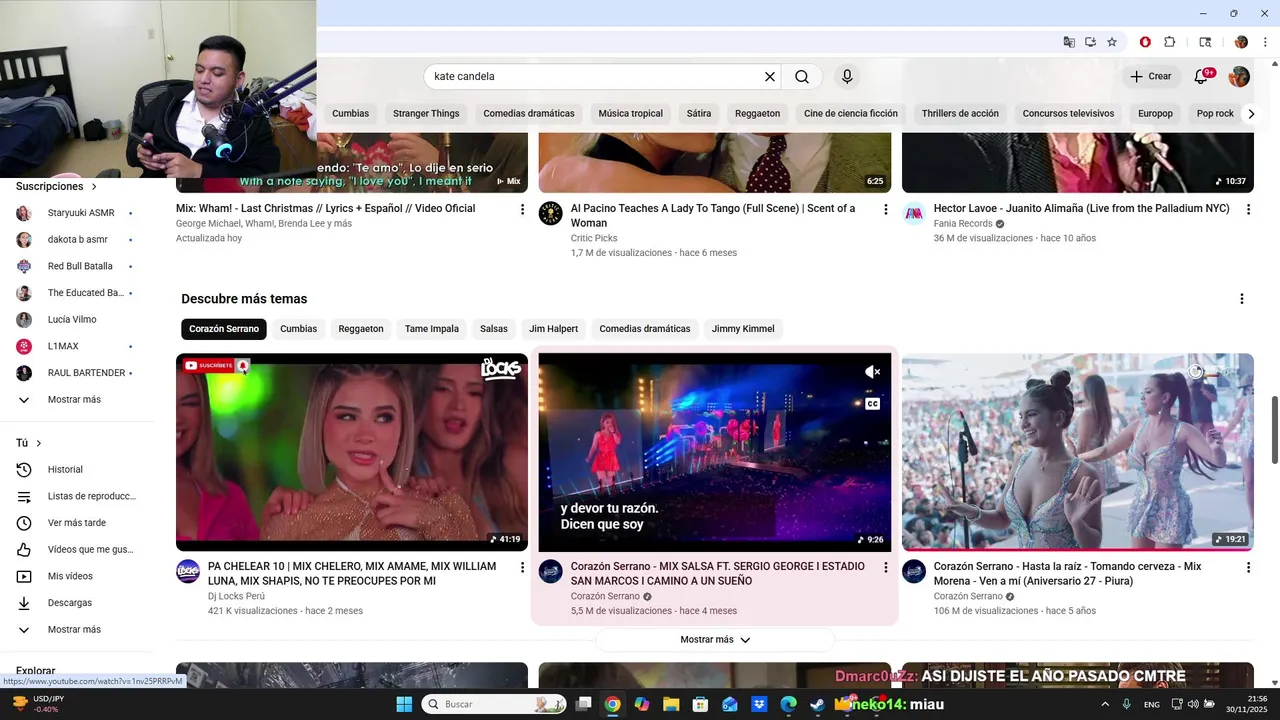This screenshot has width=1280, height=720.
Task: Show hidden system tray icons
Action: (x=1106, y=704)
